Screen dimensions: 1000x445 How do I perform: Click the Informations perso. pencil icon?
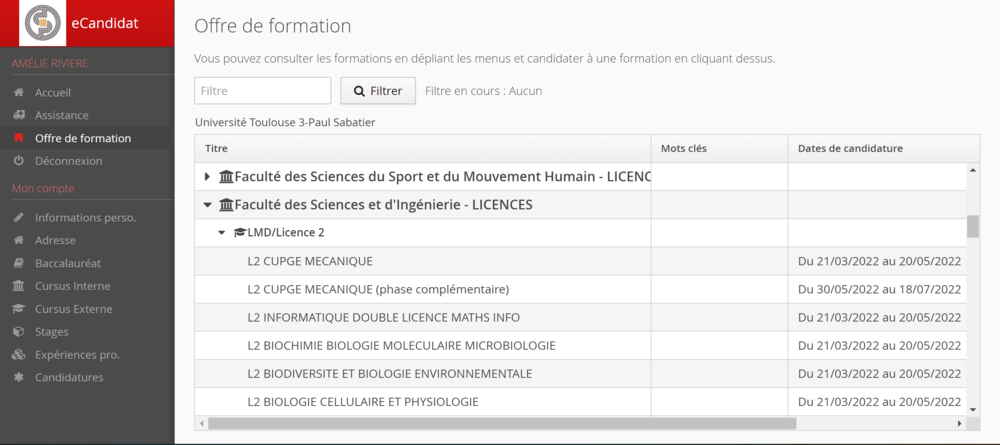tap(19, 218)
